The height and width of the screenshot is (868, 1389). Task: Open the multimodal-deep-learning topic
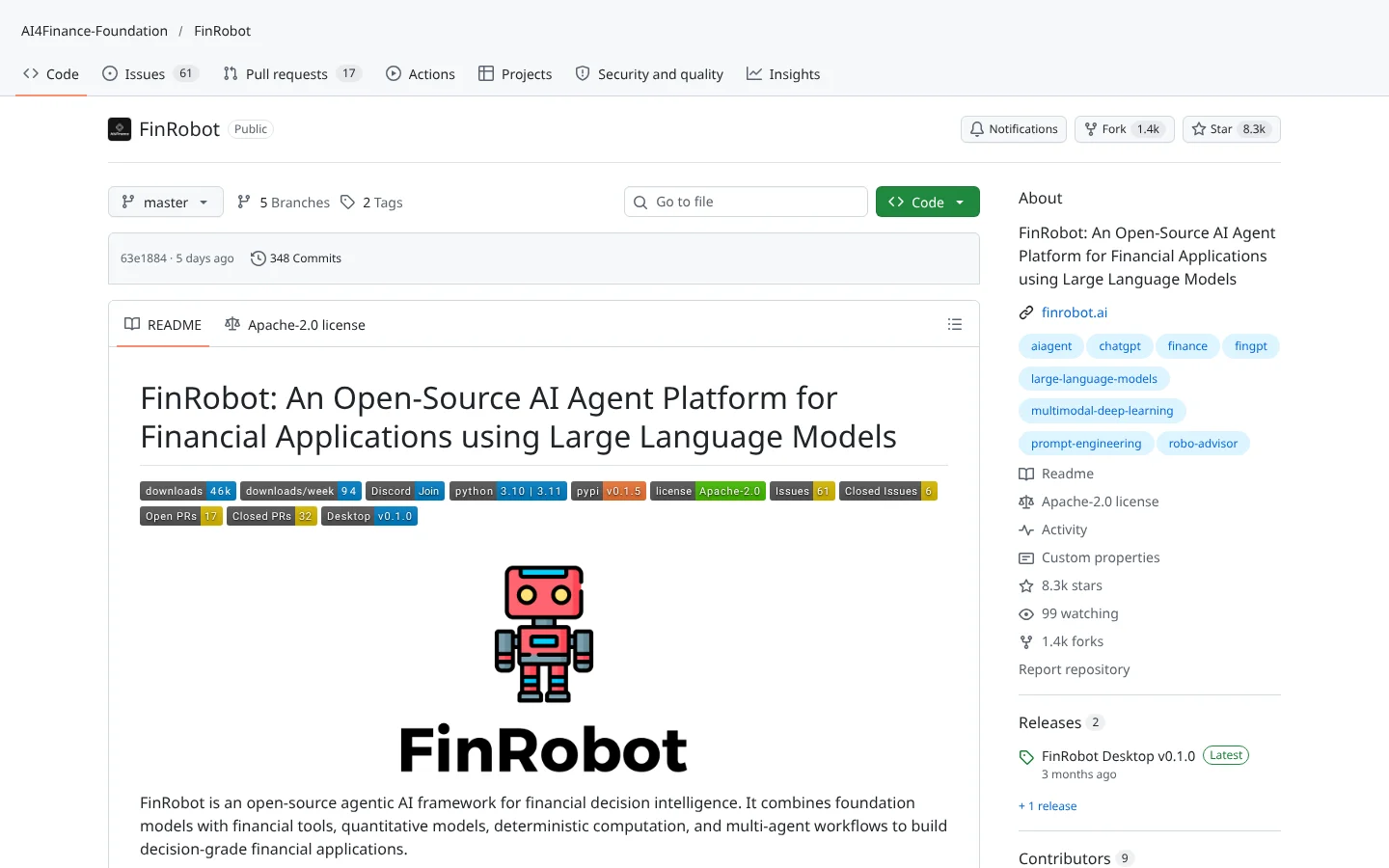[1103, 411]
